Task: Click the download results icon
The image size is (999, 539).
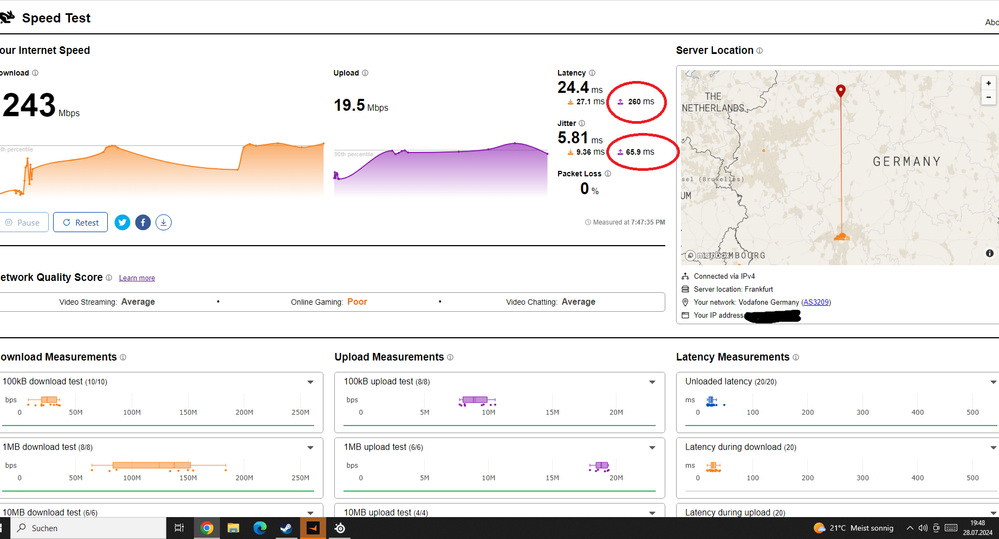Action: point(164,222)
